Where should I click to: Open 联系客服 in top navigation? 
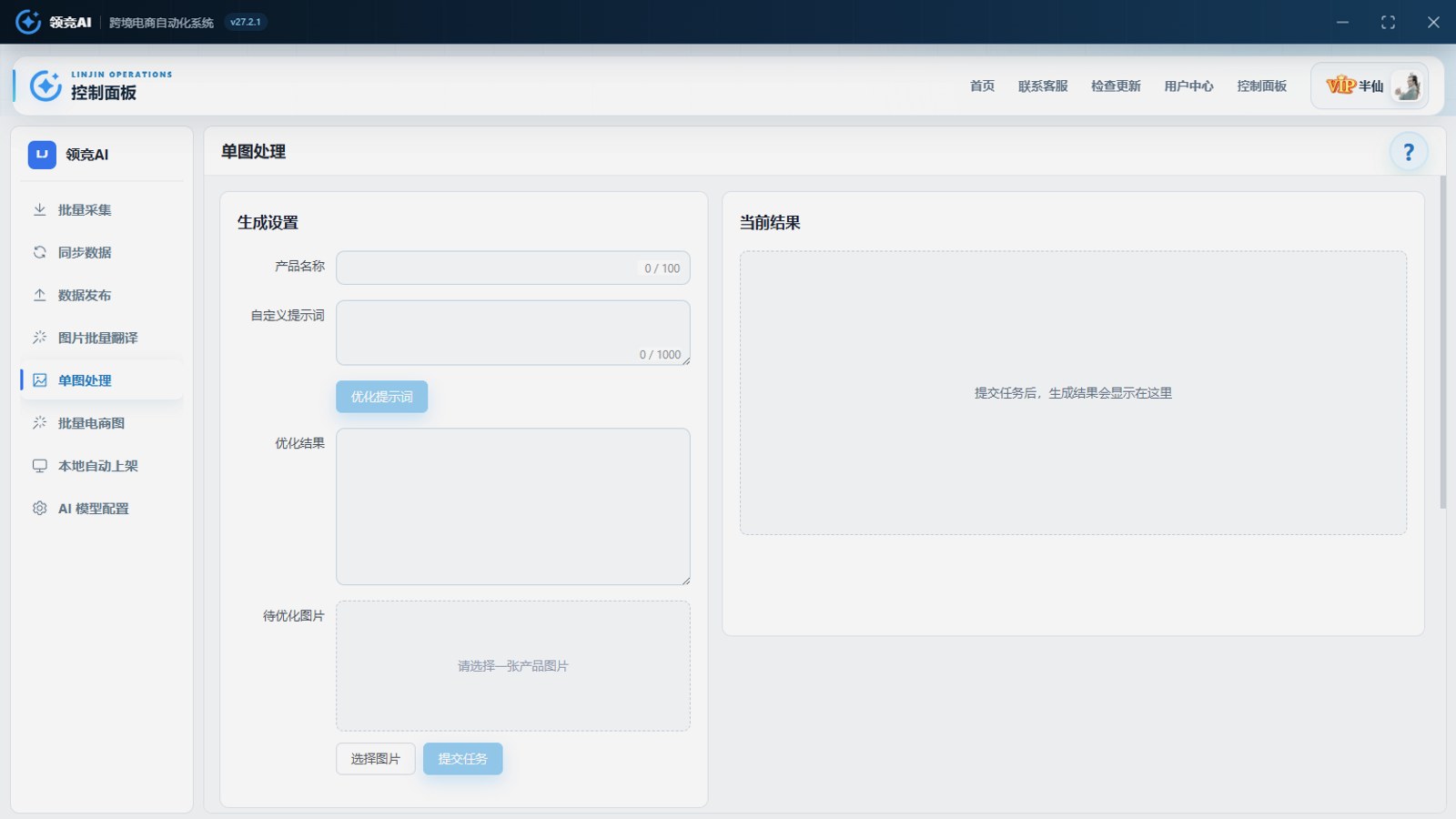click(x=1043, y=86)
